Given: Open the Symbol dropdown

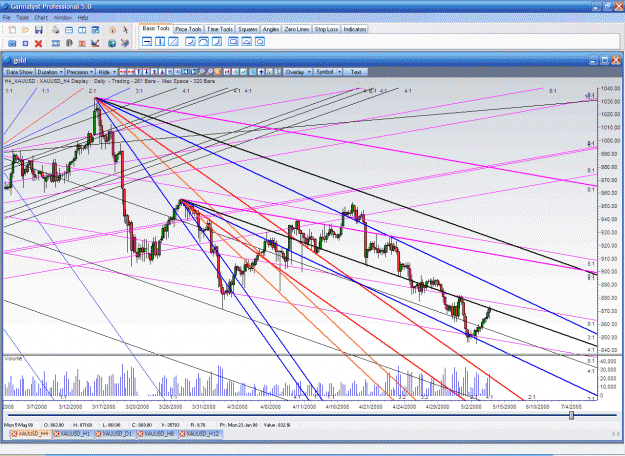Looking at the screenshot, I should coord(328,72).
